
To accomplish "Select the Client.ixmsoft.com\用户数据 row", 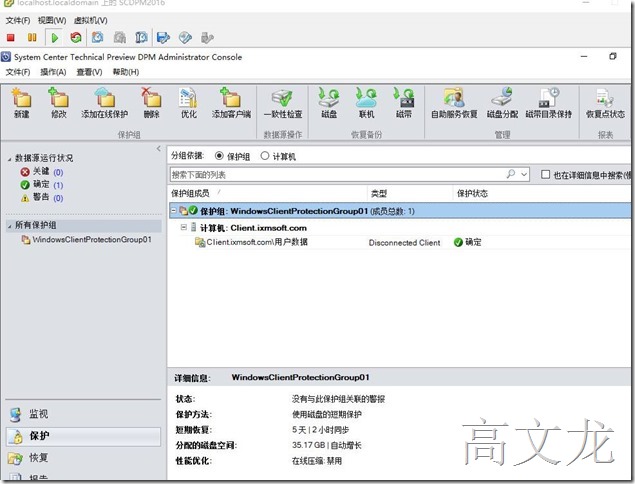I will click(400, 242).
